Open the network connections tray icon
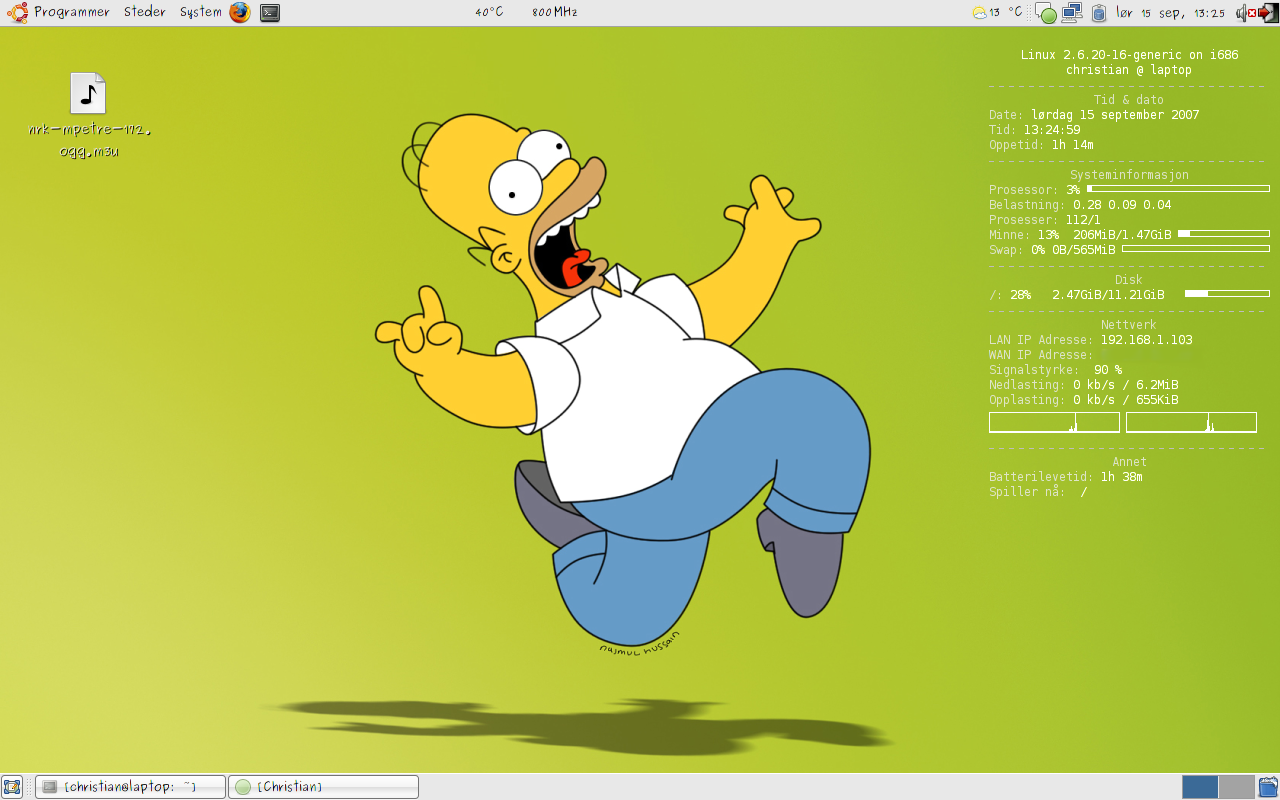 (1072, 12)
